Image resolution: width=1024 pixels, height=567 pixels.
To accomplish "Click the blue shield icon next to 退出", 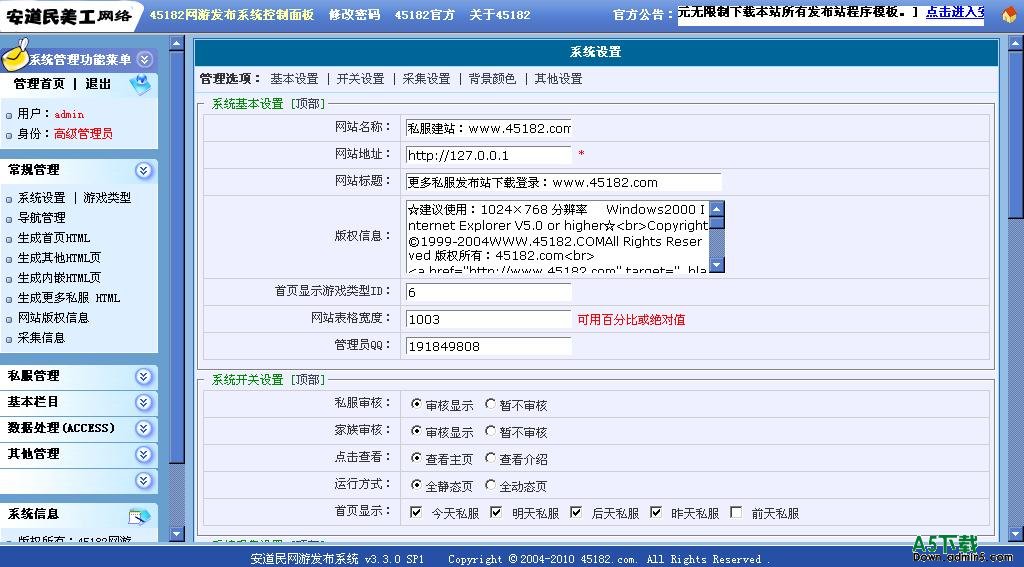I will click(x=141, y=85).
